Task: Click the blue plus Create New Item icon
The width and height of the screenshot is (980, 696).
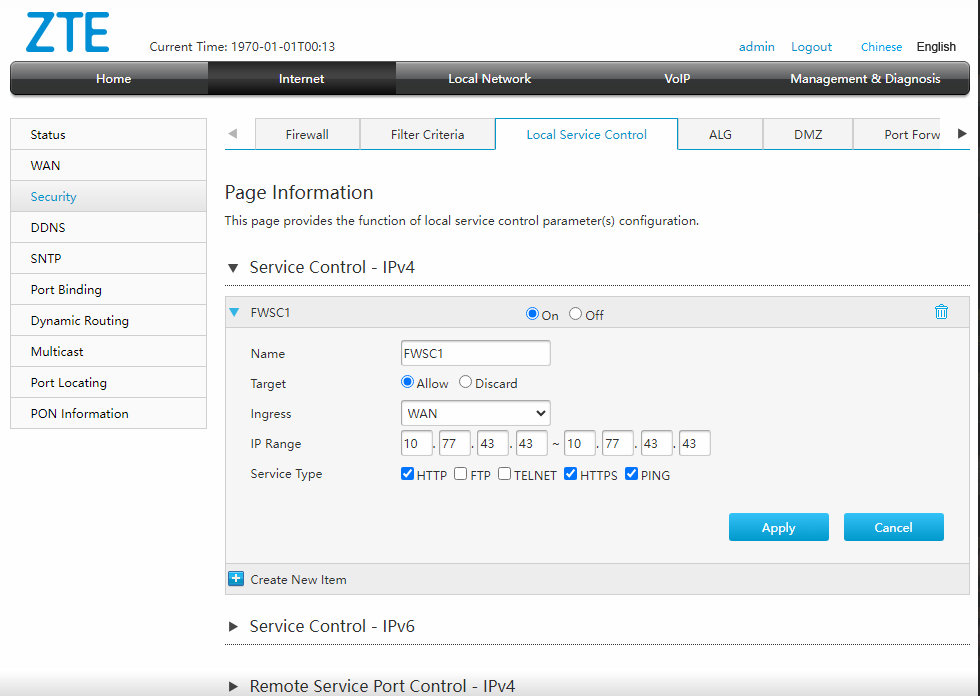Action: (x=236, y=579)
